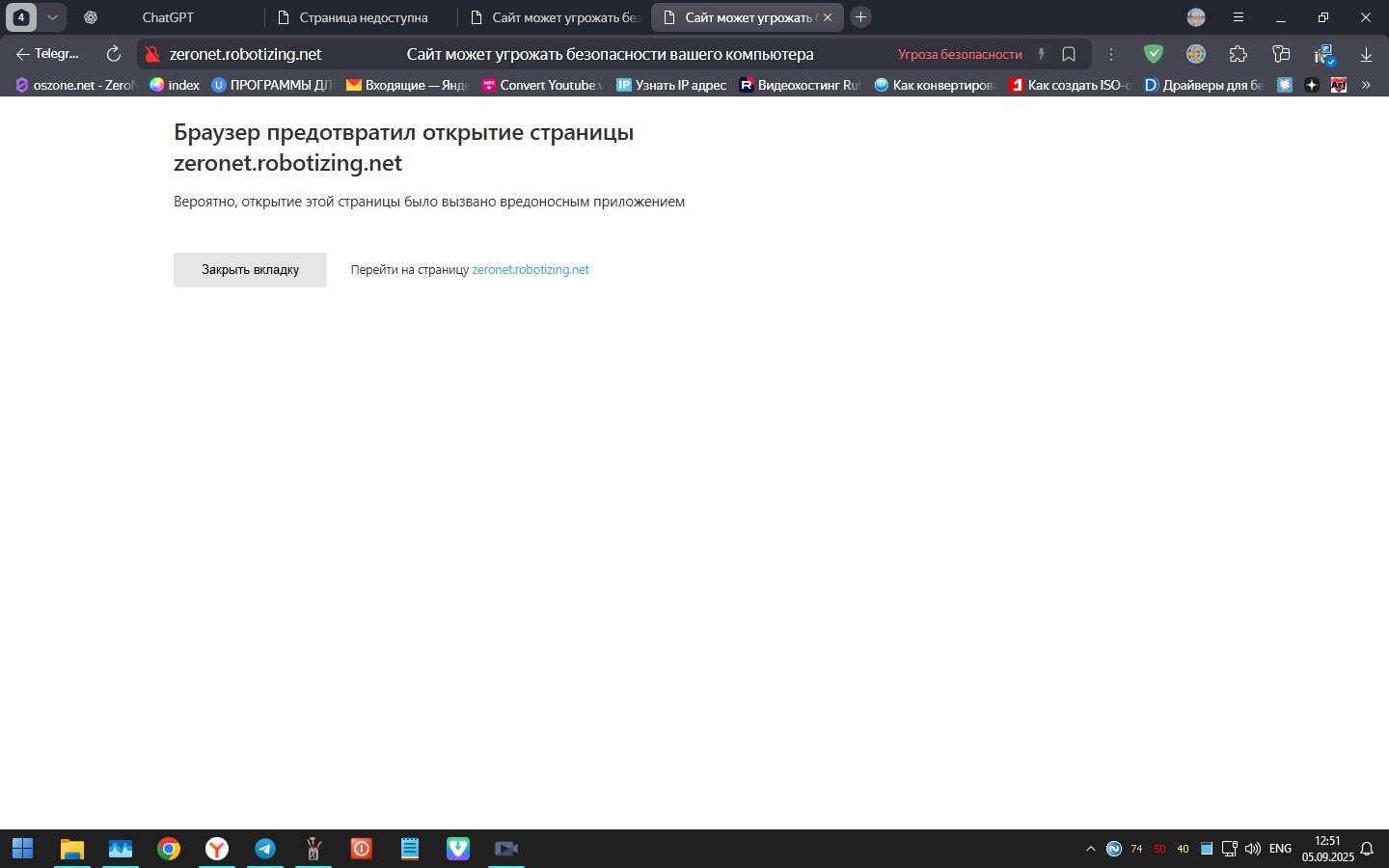
Task: Open the browser hamburger menu
Action: click(x=1239, y=17)
